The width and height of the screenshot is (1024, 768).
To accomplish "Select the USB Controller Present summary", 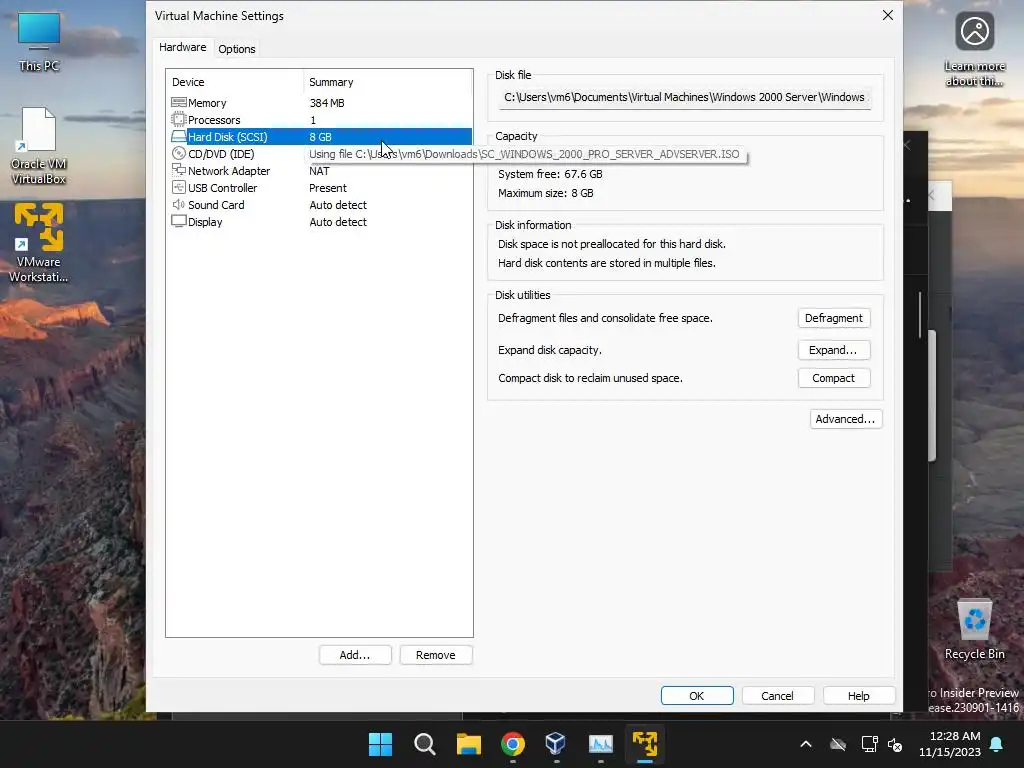I will coord(328,188).
